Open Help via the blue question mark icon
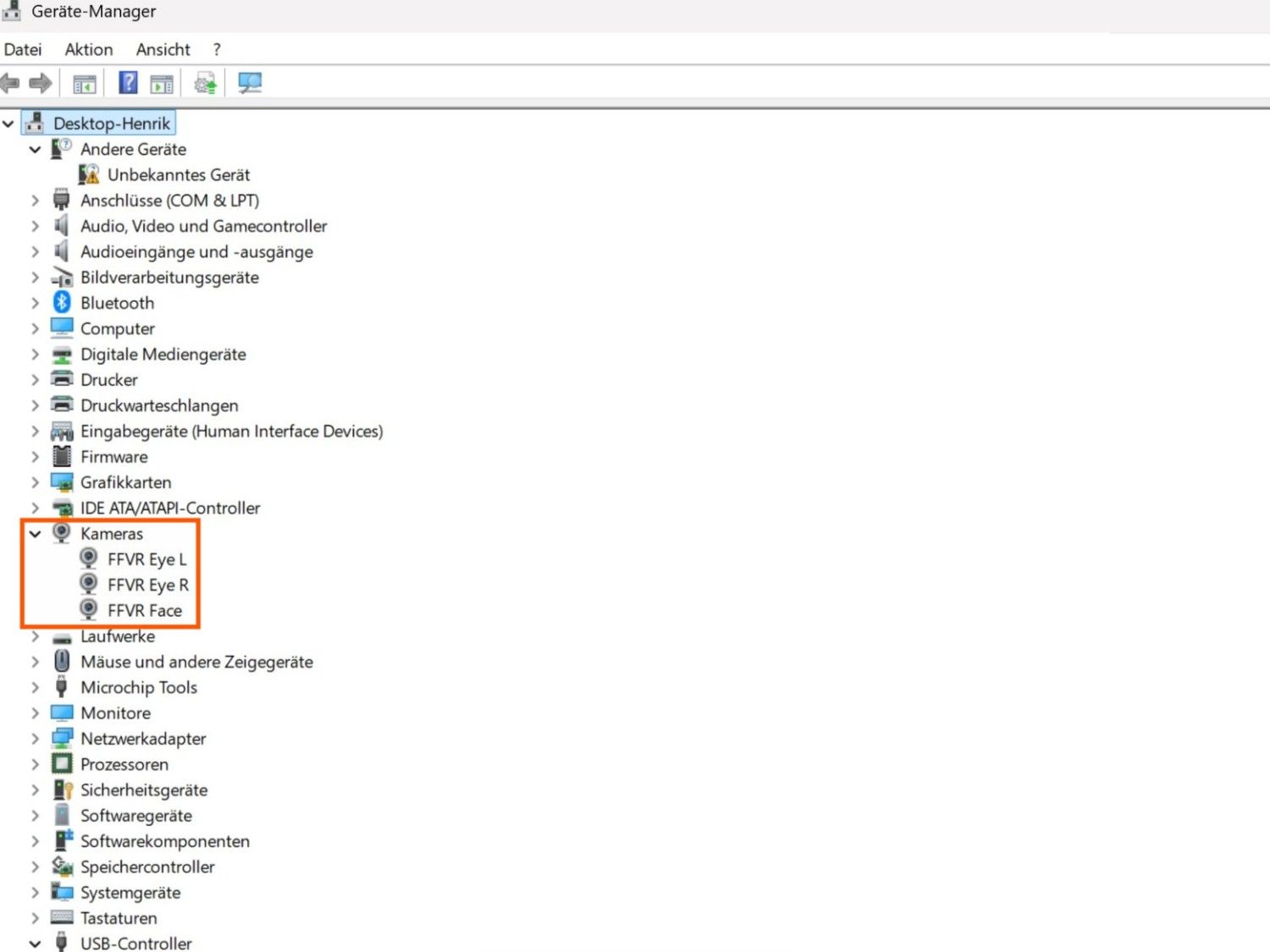The width and height of the screenshot is (1270, 952). click(127, 82)
